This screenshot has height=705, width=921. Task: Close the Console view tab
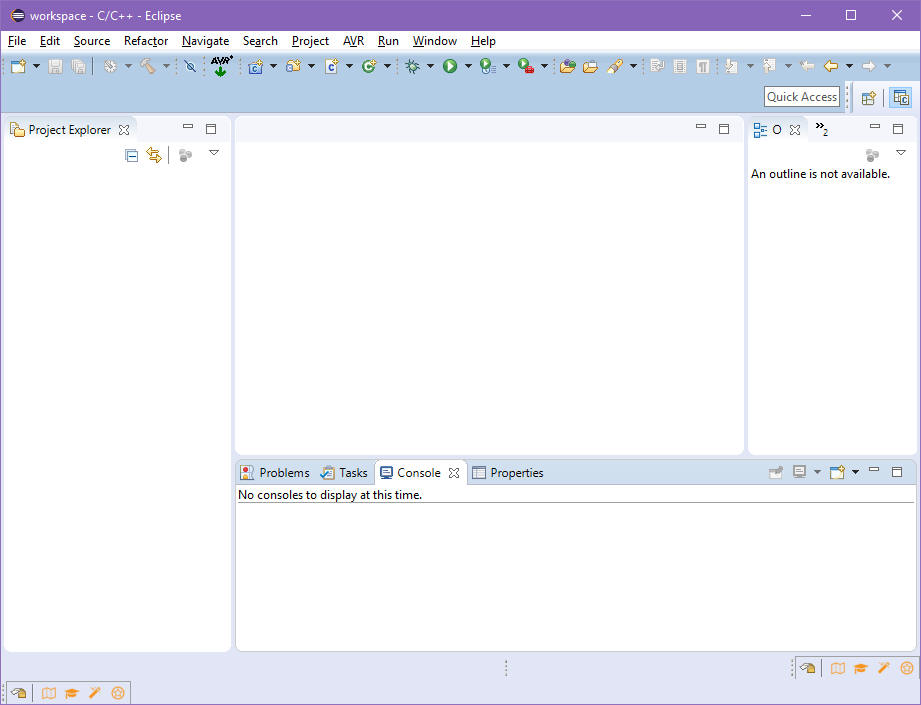[454, 473]
